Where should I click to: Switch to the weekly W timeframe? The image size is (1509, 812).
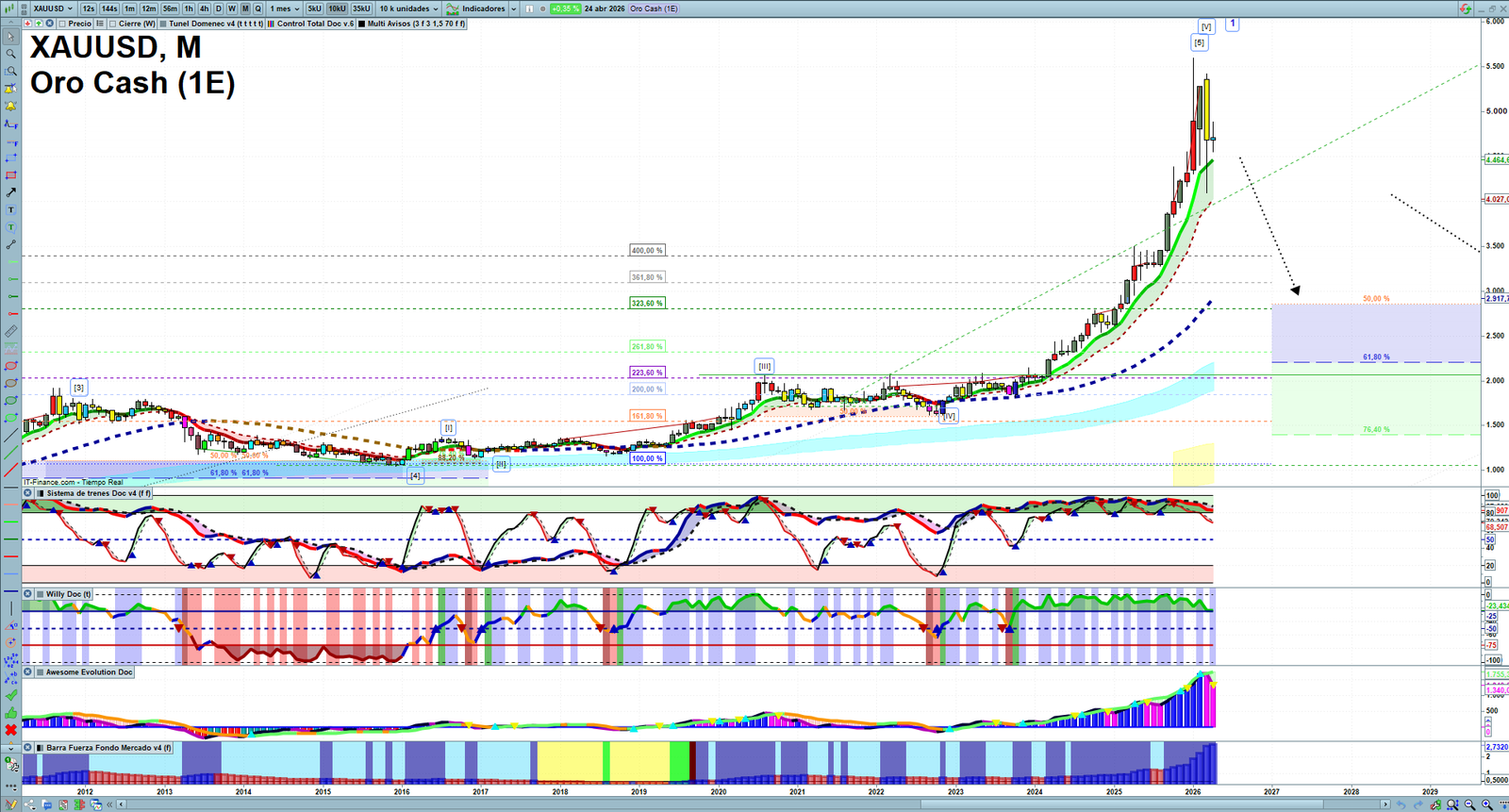(x=232, y=8)
